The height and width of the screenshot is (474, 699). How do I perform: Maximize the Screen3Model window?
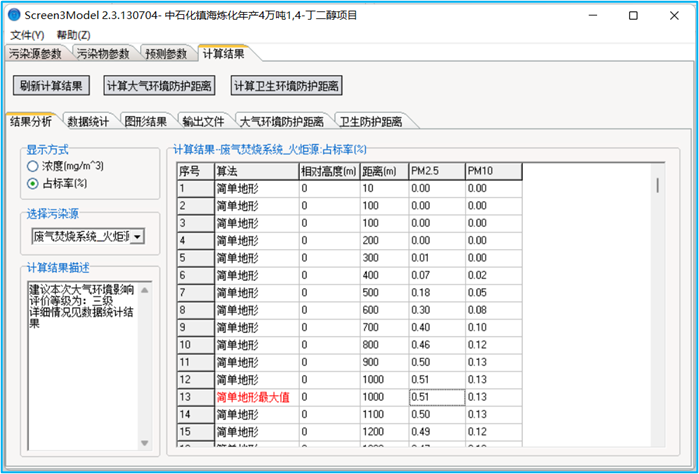pos(633,16)
